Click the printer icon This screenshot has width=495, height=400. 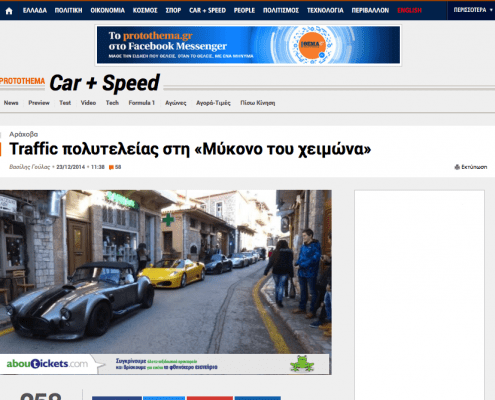(457, 167)
